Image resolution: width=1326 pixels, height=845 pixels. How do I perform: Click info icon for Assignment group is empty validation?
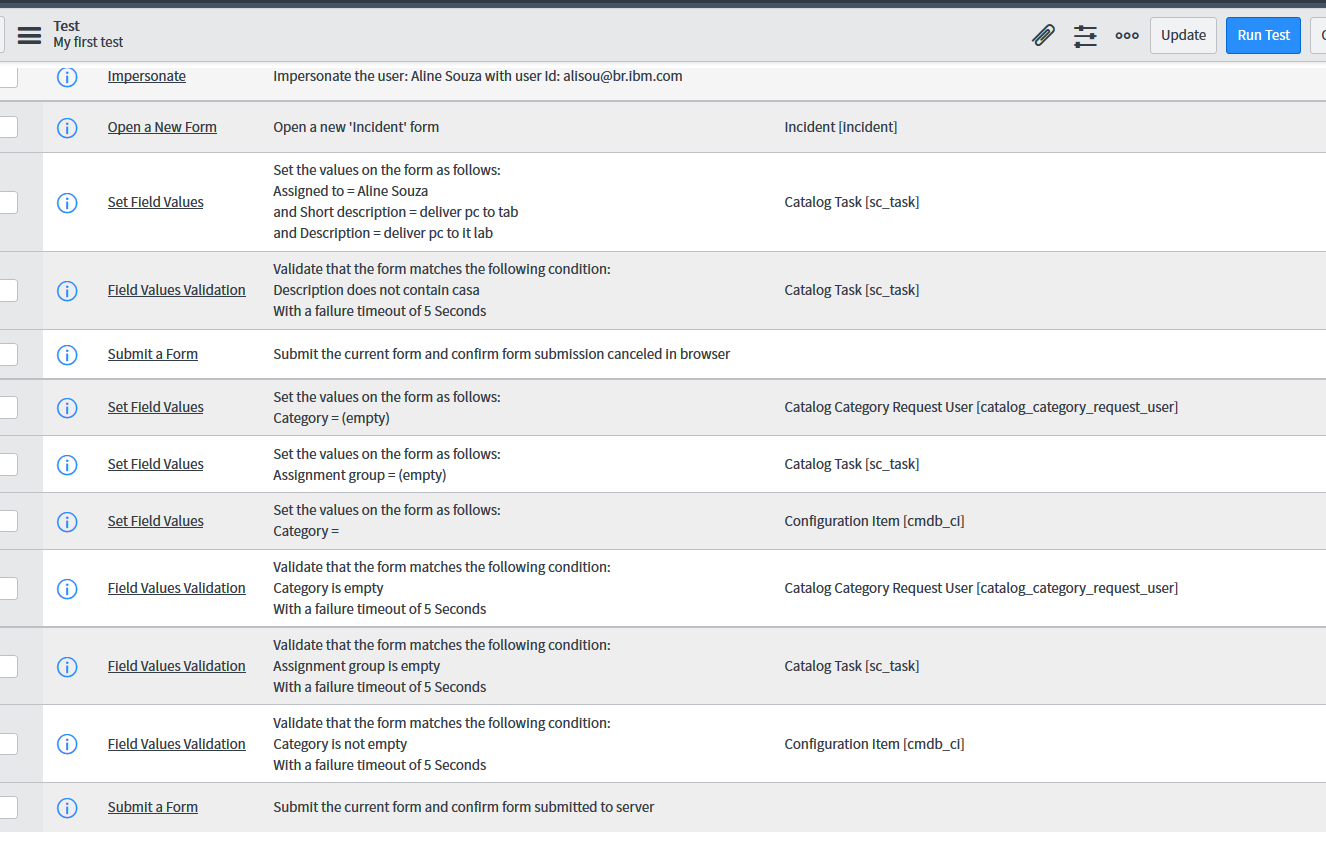click(67, 666)
